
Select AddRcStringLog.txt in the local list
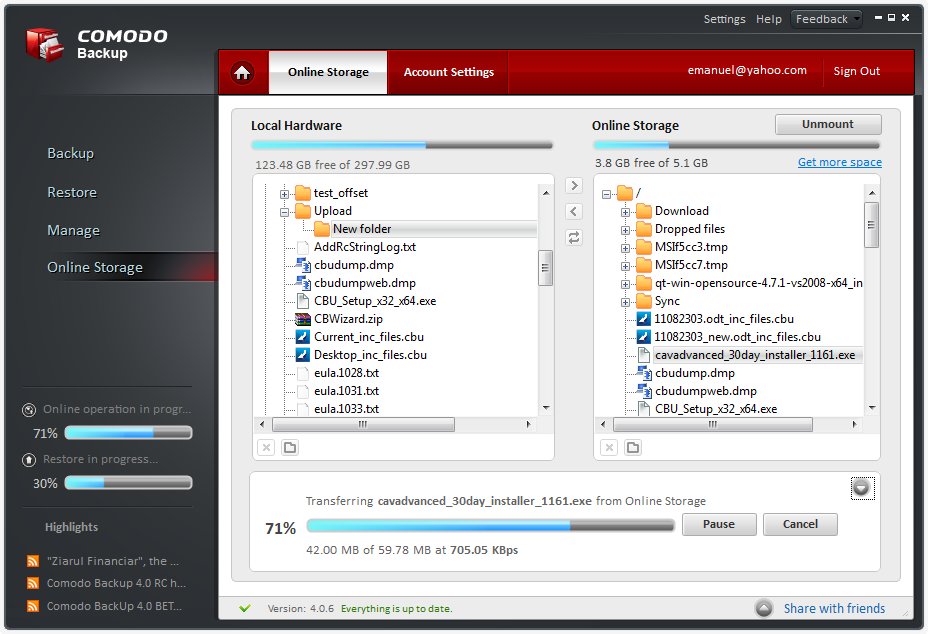click(365, 247)
